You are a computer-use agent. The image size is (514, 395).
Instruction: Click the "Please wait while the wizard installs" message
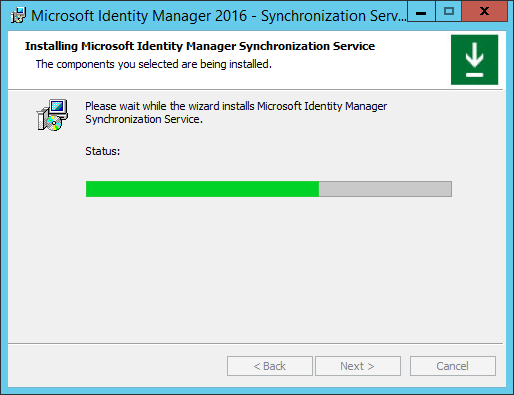[x=236, y=113]
